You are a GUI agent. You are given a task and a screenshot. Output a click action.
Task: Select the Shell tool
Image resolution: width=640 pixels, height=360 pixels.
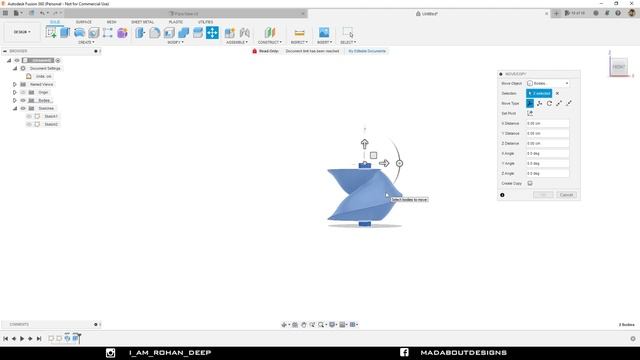169,33
